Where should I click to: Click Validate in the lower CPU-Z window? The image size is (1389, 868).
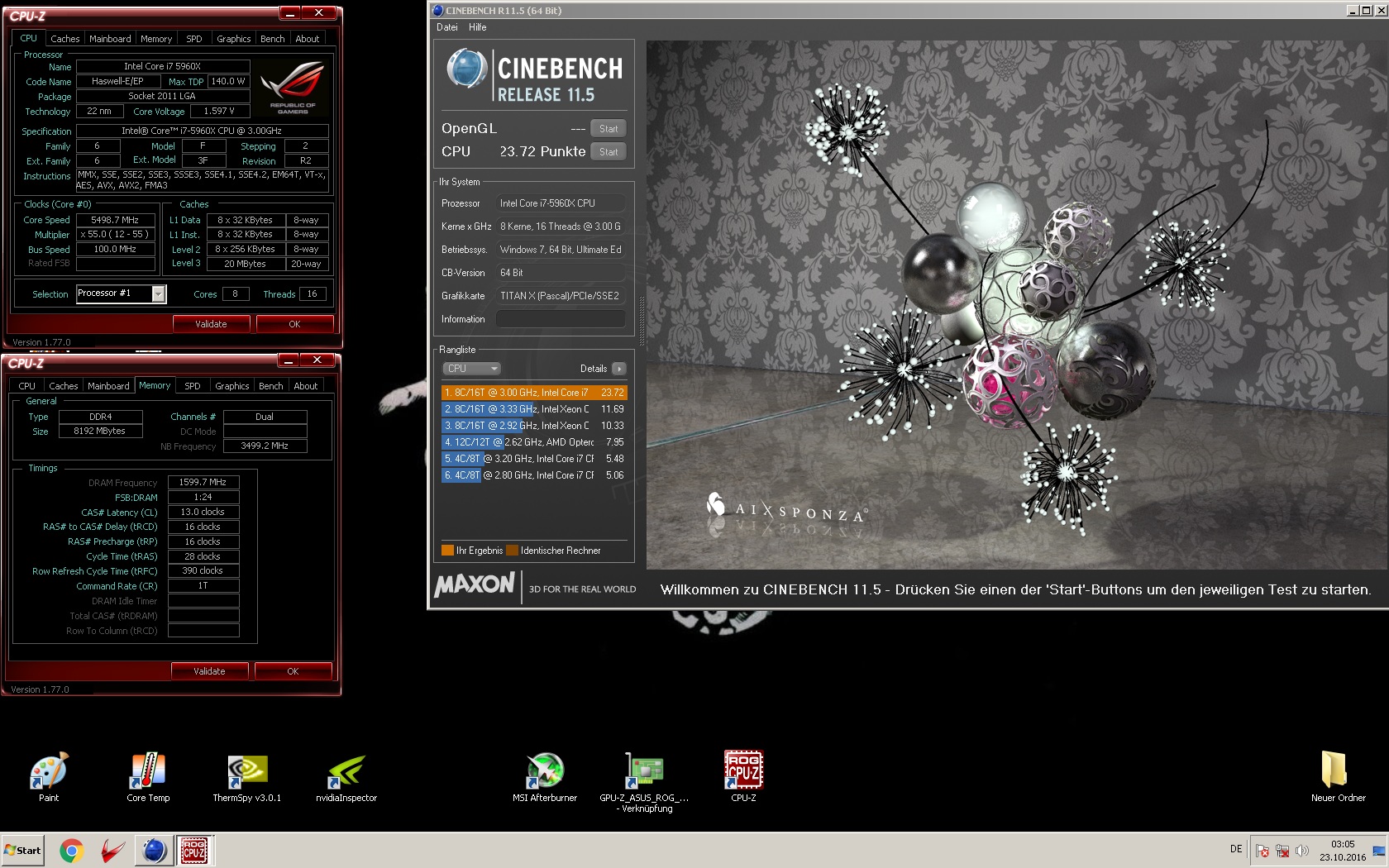(209, 671)
